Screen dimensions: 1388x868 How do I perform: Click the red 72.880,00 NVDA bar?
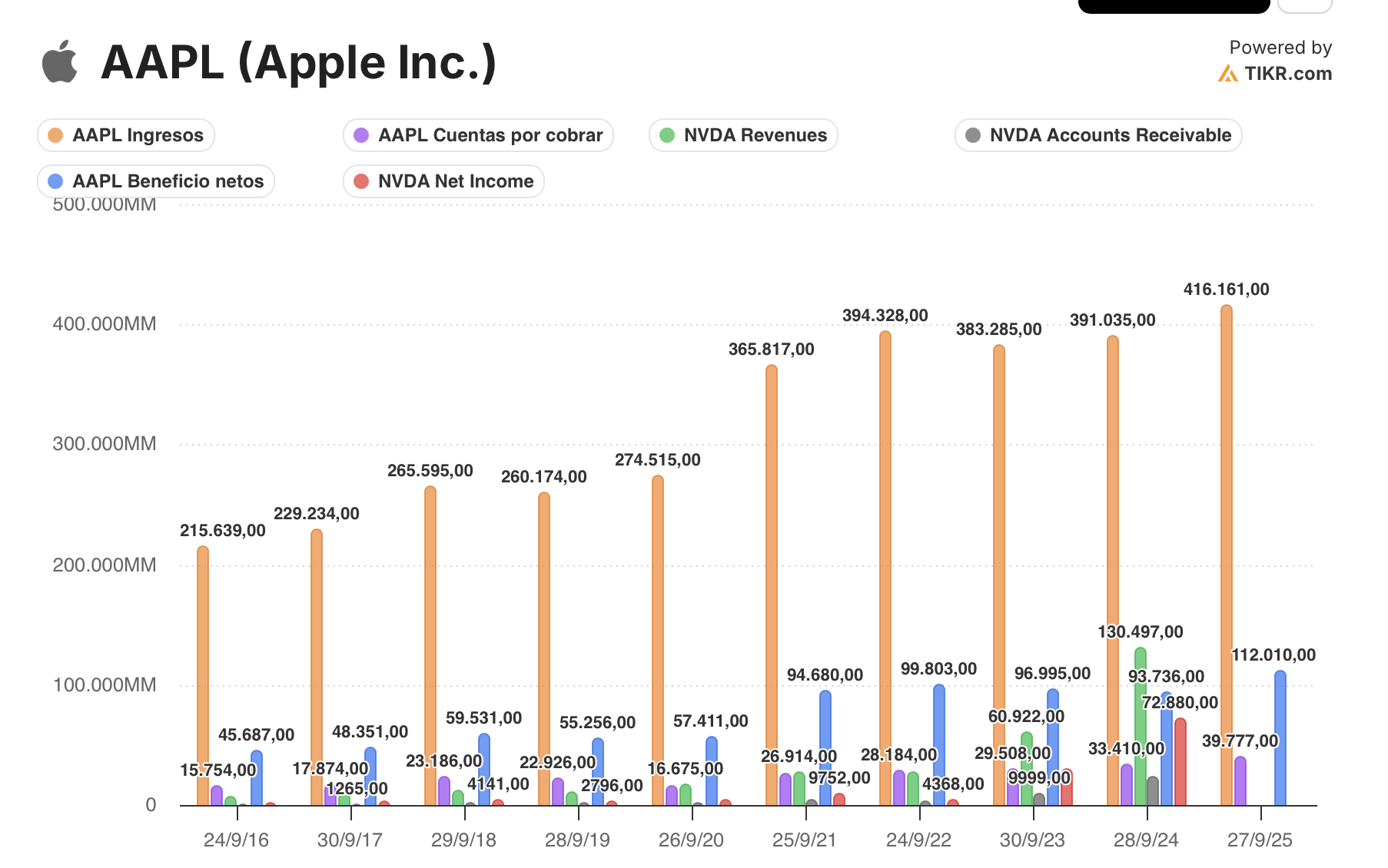[1180, 762]
